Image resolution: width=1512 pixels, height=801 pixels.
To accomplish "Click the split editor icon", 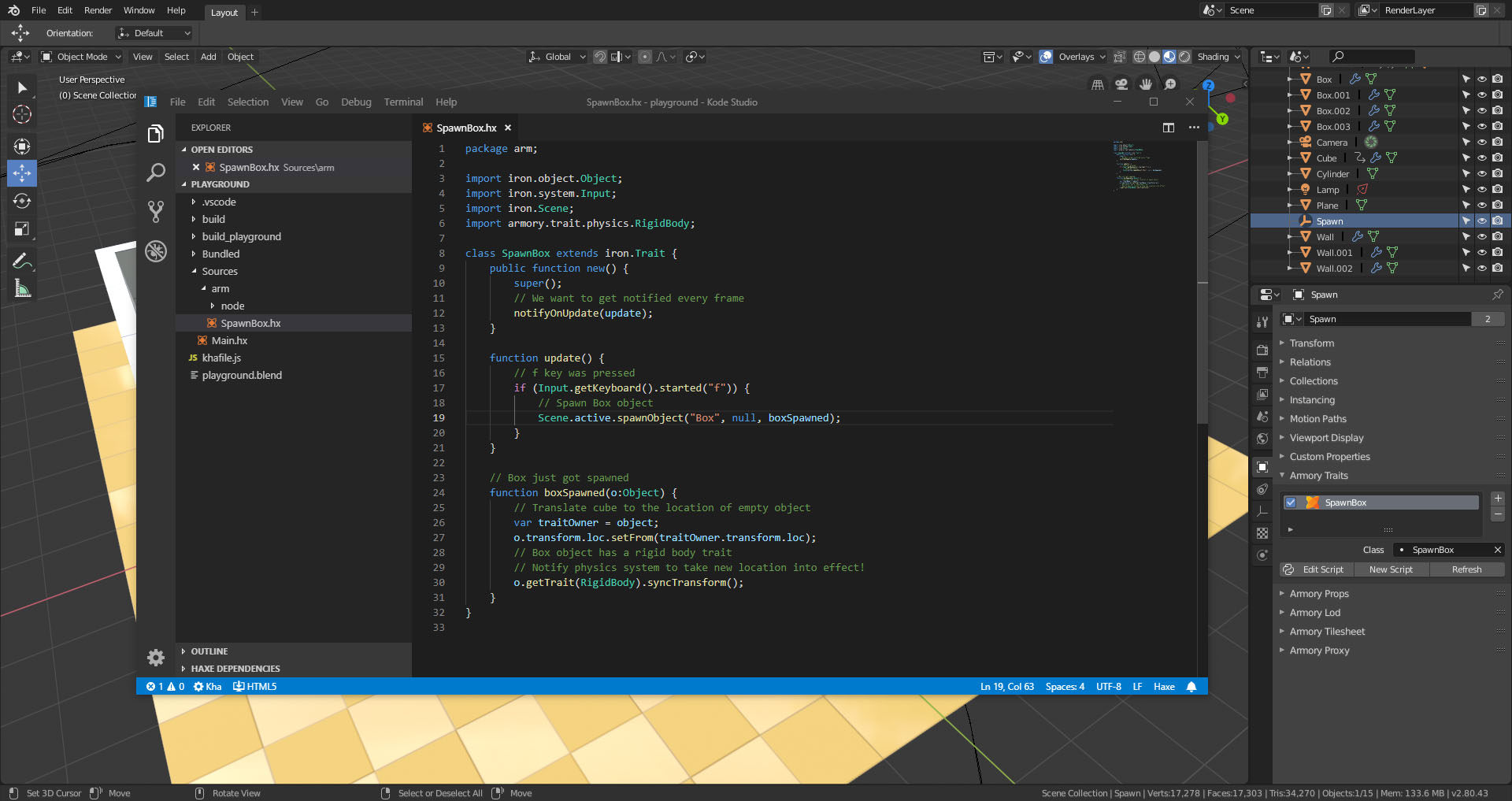I will 1169,128.
